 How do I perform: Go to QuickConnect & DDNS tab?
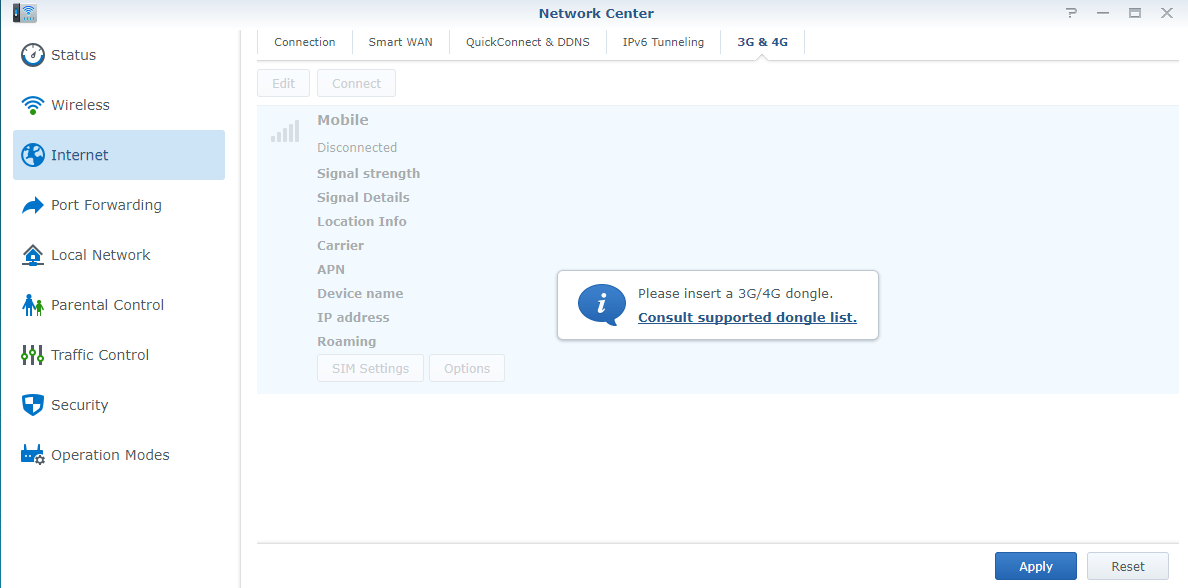[x=528, y=42]
